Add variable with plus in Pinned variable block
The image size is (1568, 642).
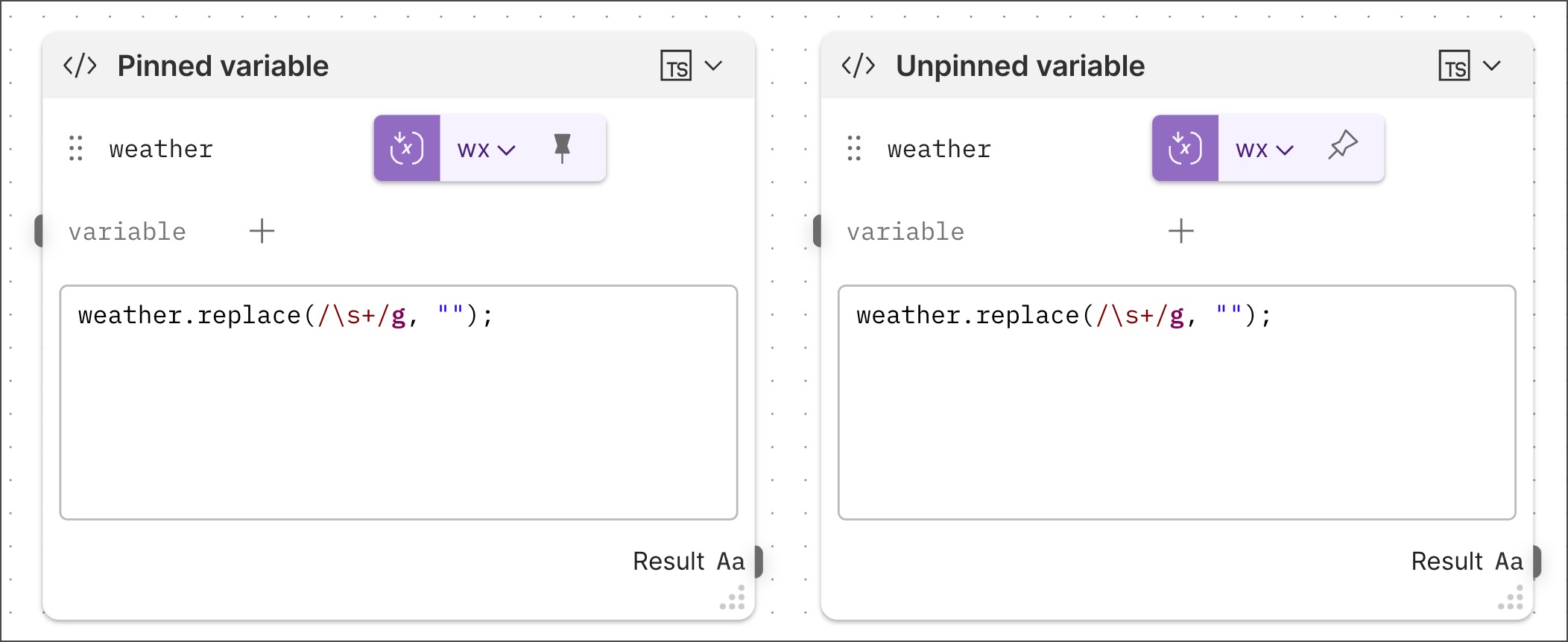[x=262, y=231]
